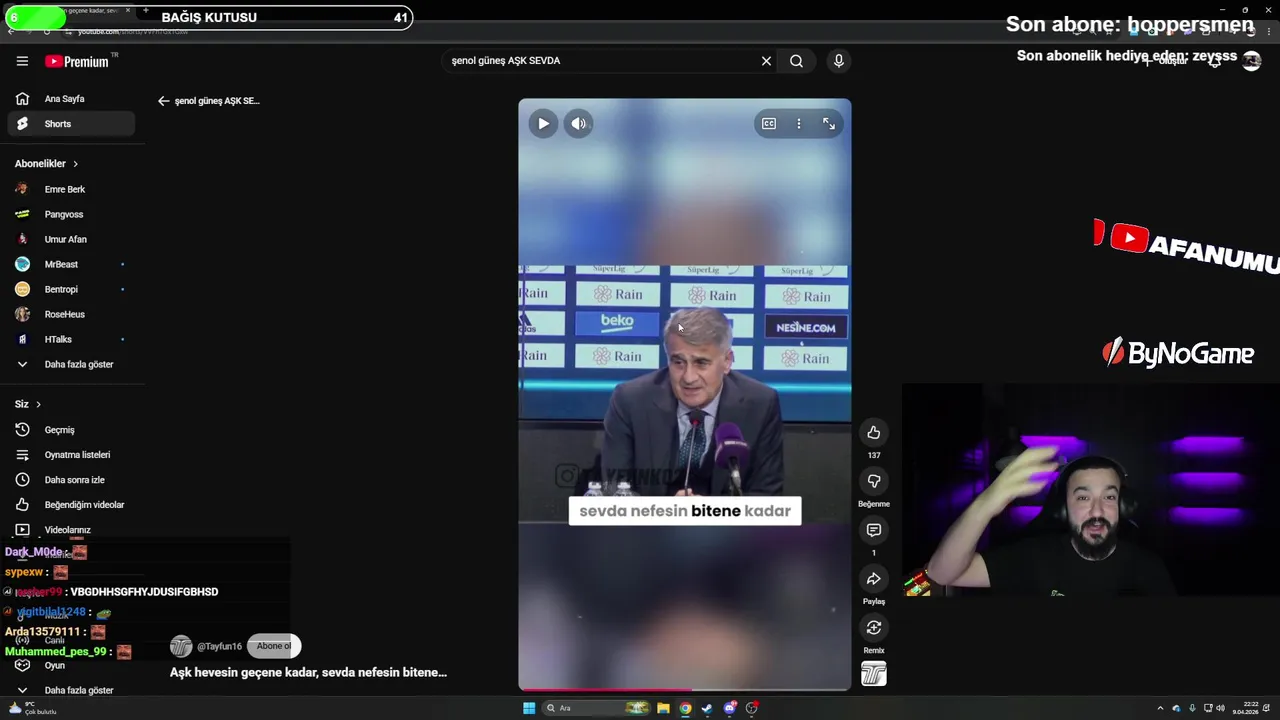
Task: Open the Short's three-dot options menu
Action: [798, 123]
